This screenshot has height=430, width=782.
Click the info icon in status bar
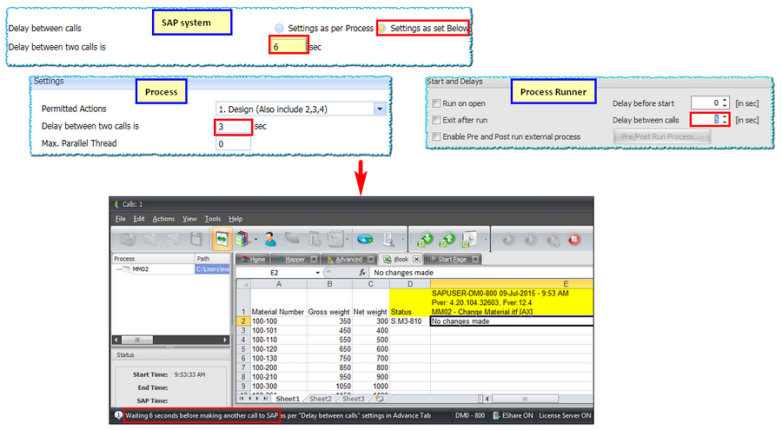(x=119, y=415)
